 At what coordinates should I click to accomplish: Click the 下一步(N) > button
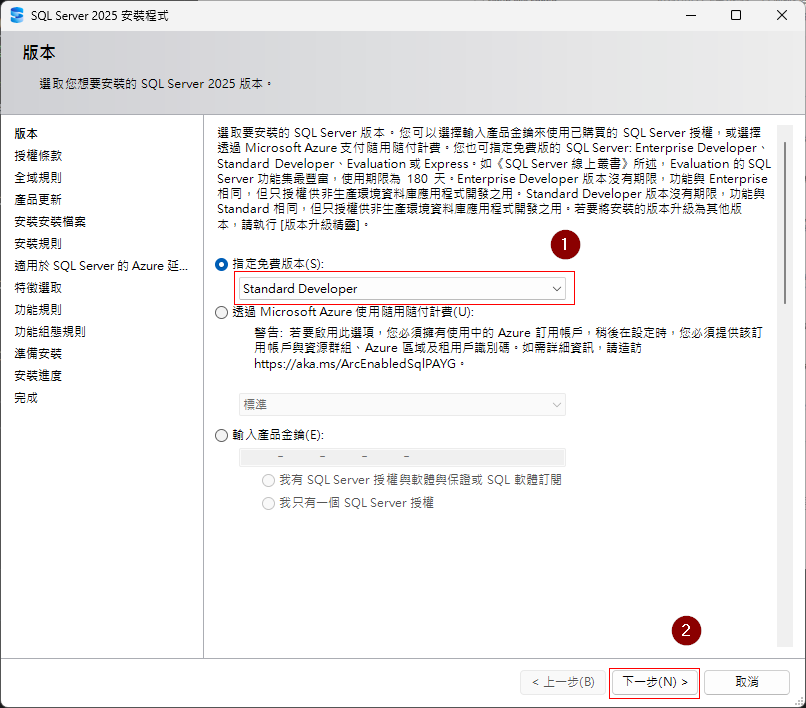[654, 682]
